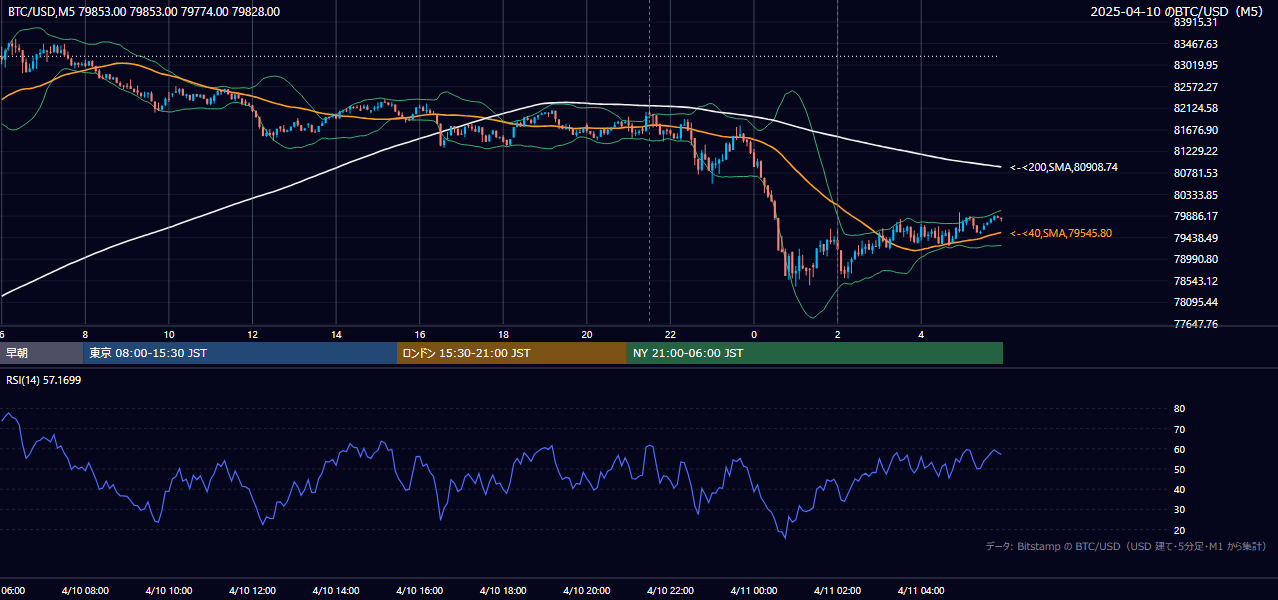Viewport: 1278px width, 600px height.
Task: Click the 4/10 16:00 time axis label
Action: (420, 591)
